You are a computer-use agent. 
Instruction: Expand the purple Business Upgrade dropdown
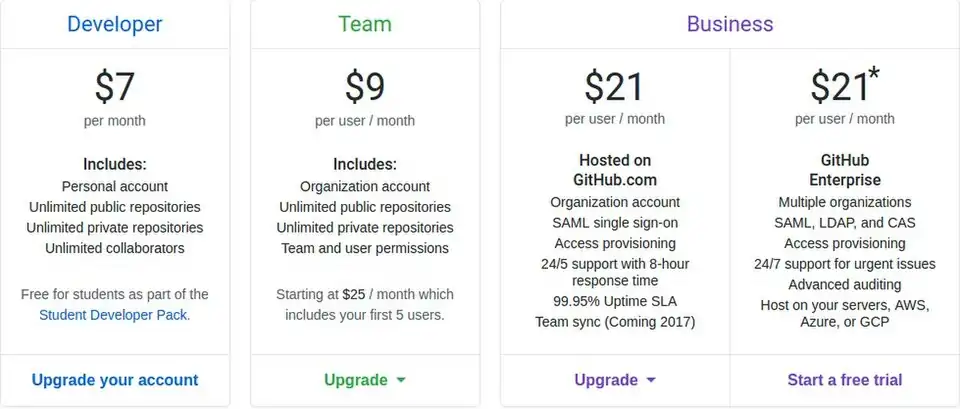[x=615, y=380]
